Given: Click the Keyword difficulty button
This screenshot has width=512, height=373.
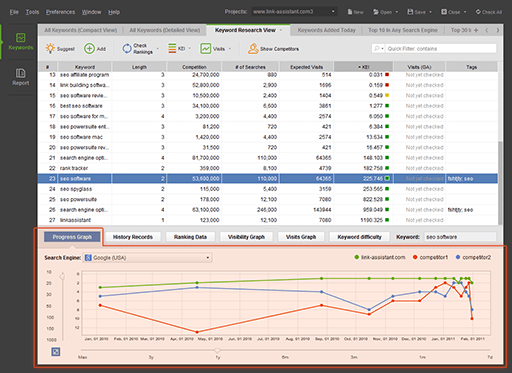Looking at the screenshot, I should (x=359, y=237).
